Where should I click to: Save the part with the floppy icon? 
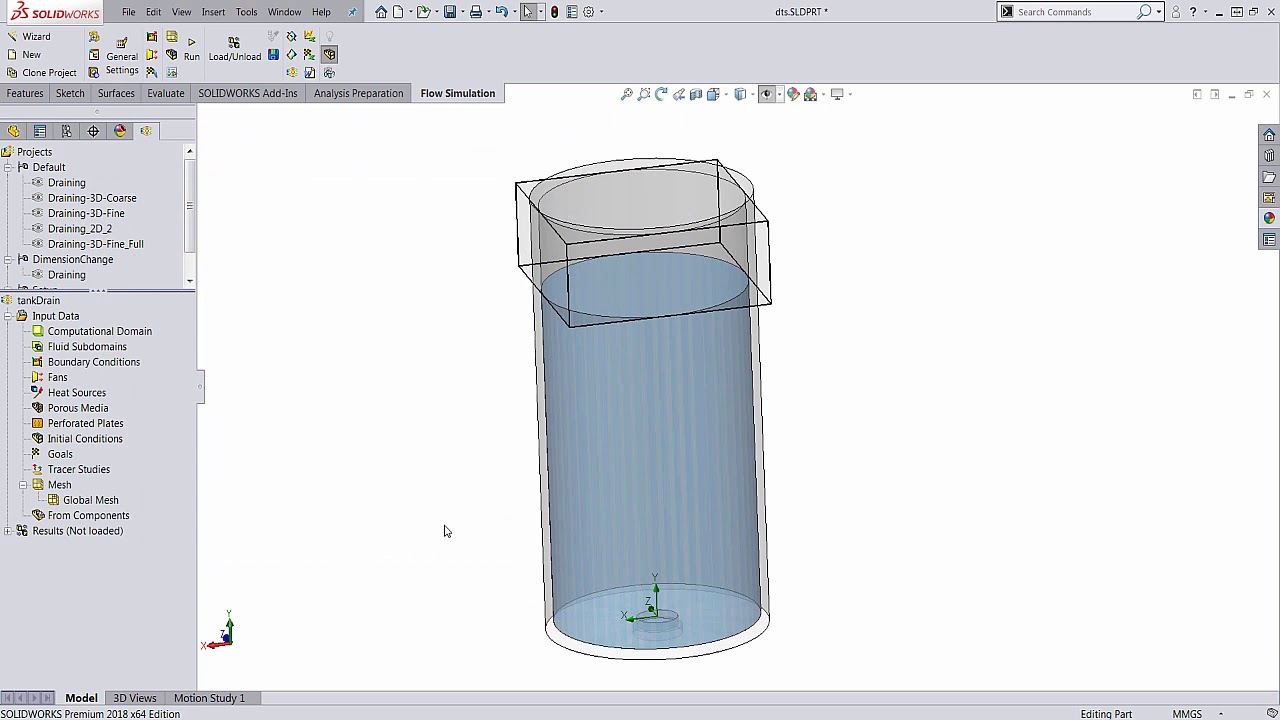[x=450, y=12]
